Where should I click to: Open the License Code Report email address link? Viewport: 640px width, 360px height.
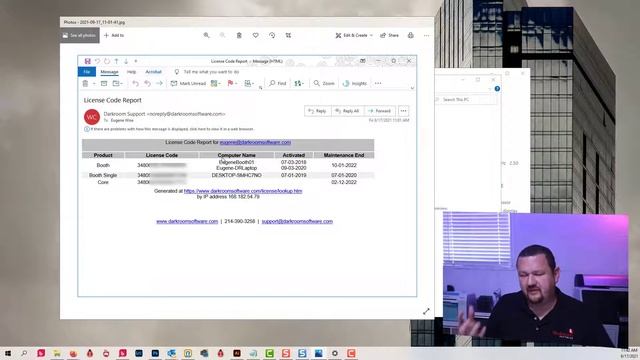pyautogui.click(x=255, y=142)
